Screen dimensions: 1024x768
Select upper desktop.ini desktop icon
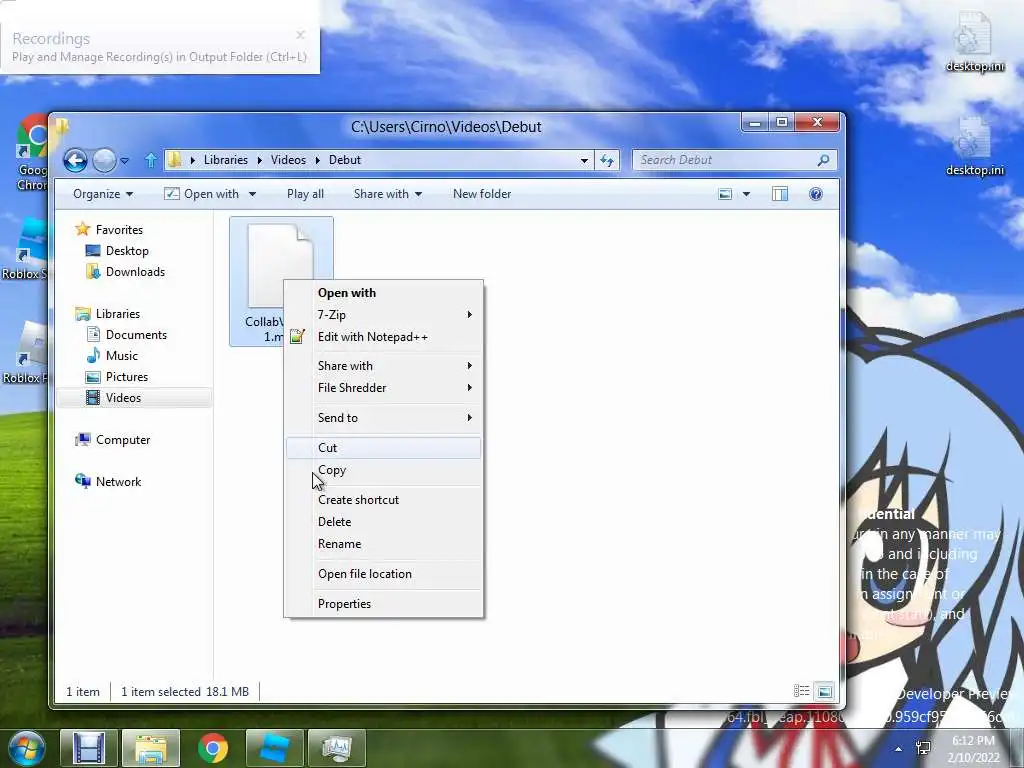tap(974, 42)
